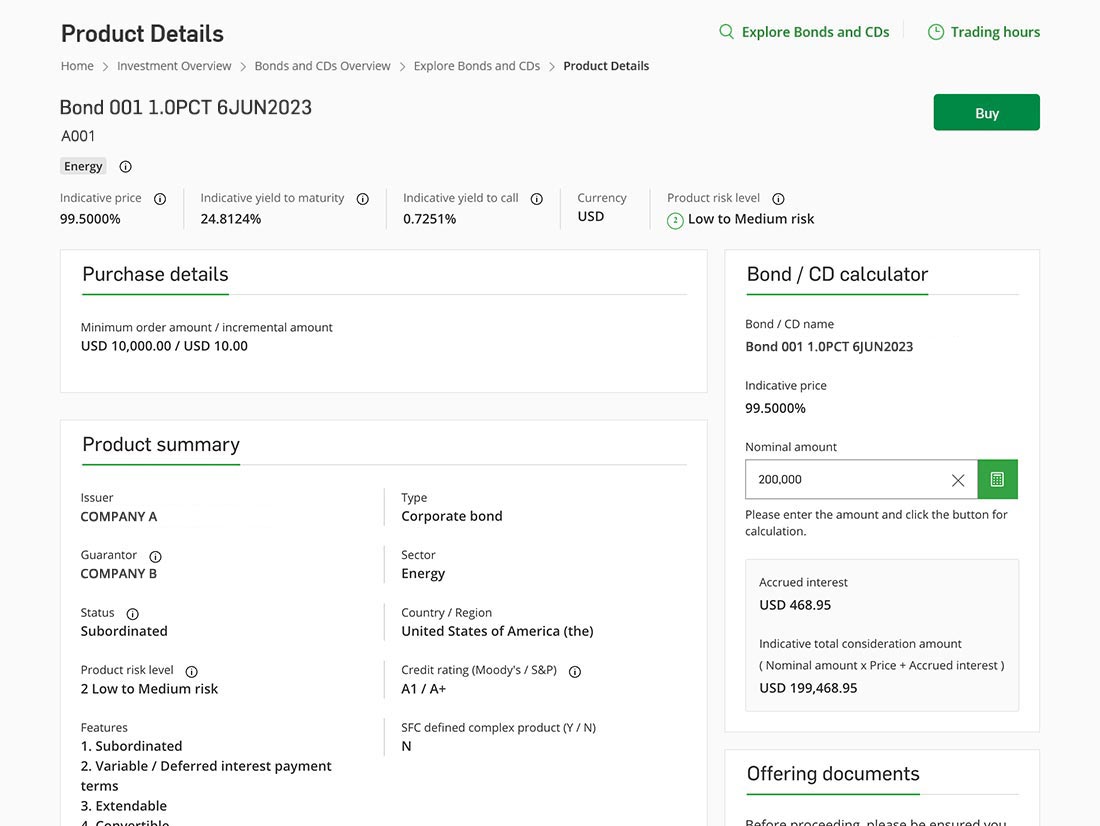Click United States of America (the)
The image size is (1100, 826).
point(497,631)
